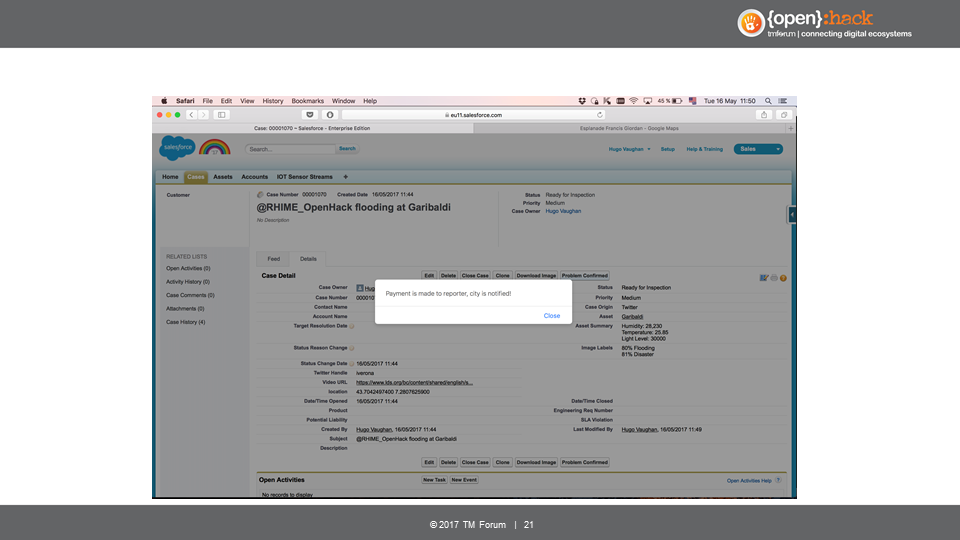Open the Video URL link
The width and height of the screenshot is (960, 540).
(414, 383)
